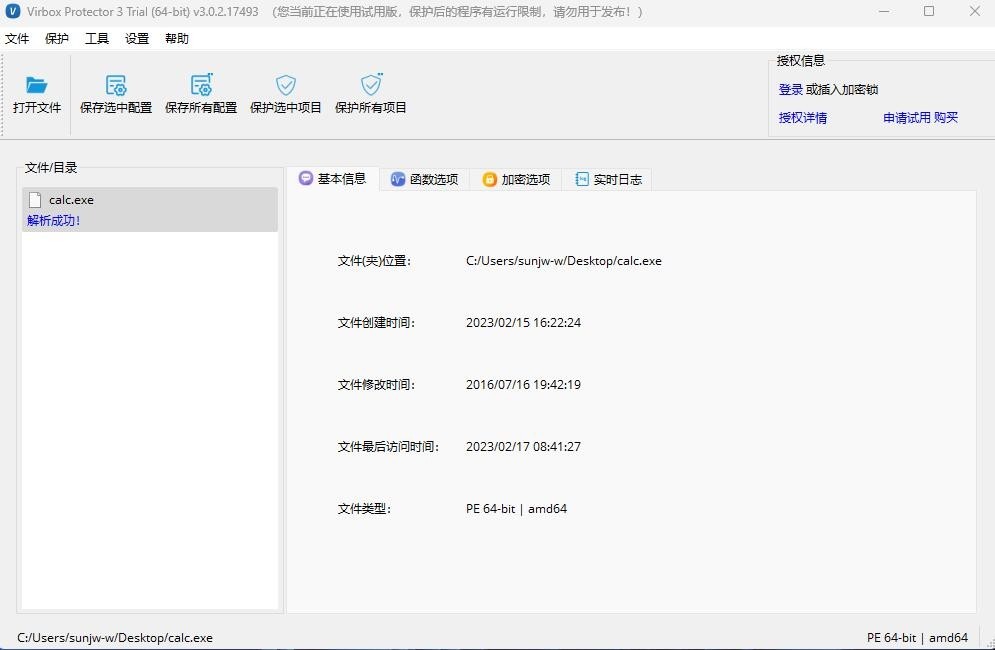The width and height of the screenshot is (995, 650).
Task: Open the 工具 (Tools) menu
Action: pyautogui.click(x=97, y=39)
